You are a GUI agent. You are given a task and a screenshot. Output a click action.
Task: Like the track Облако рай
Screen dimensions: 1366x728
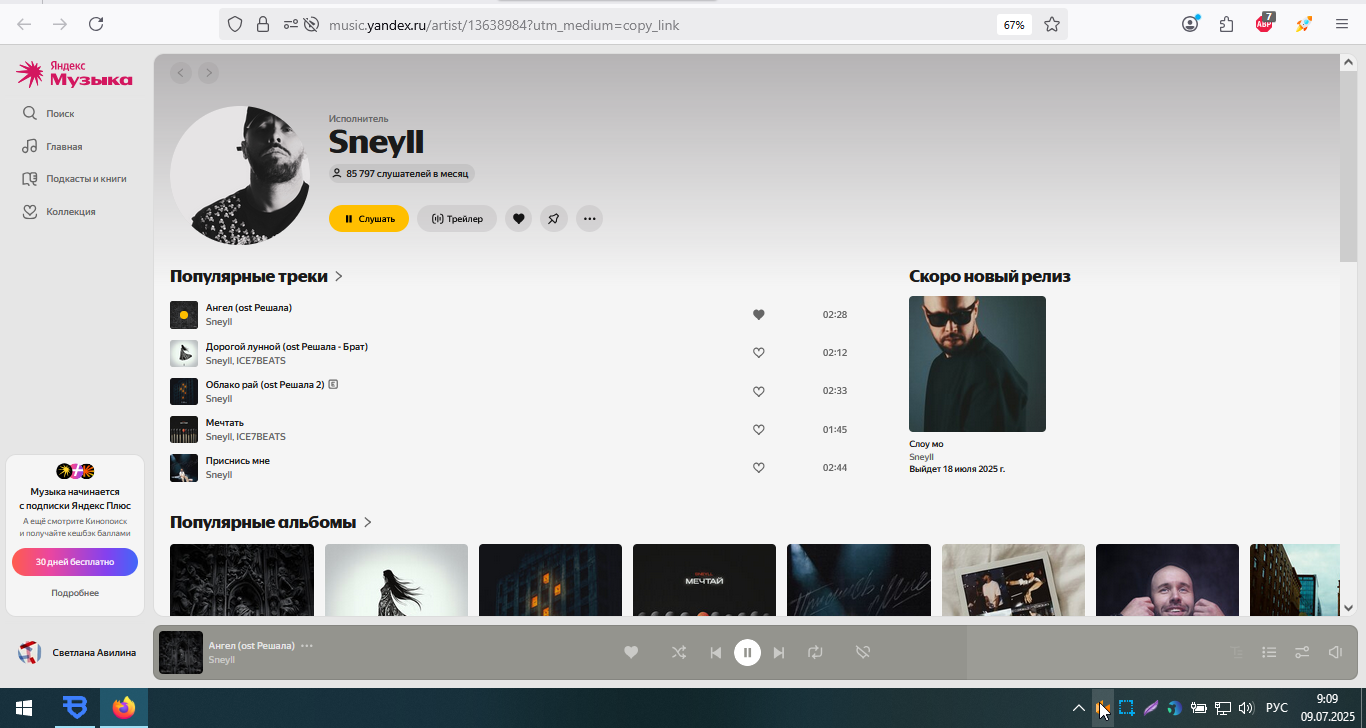tap(758, 391)
